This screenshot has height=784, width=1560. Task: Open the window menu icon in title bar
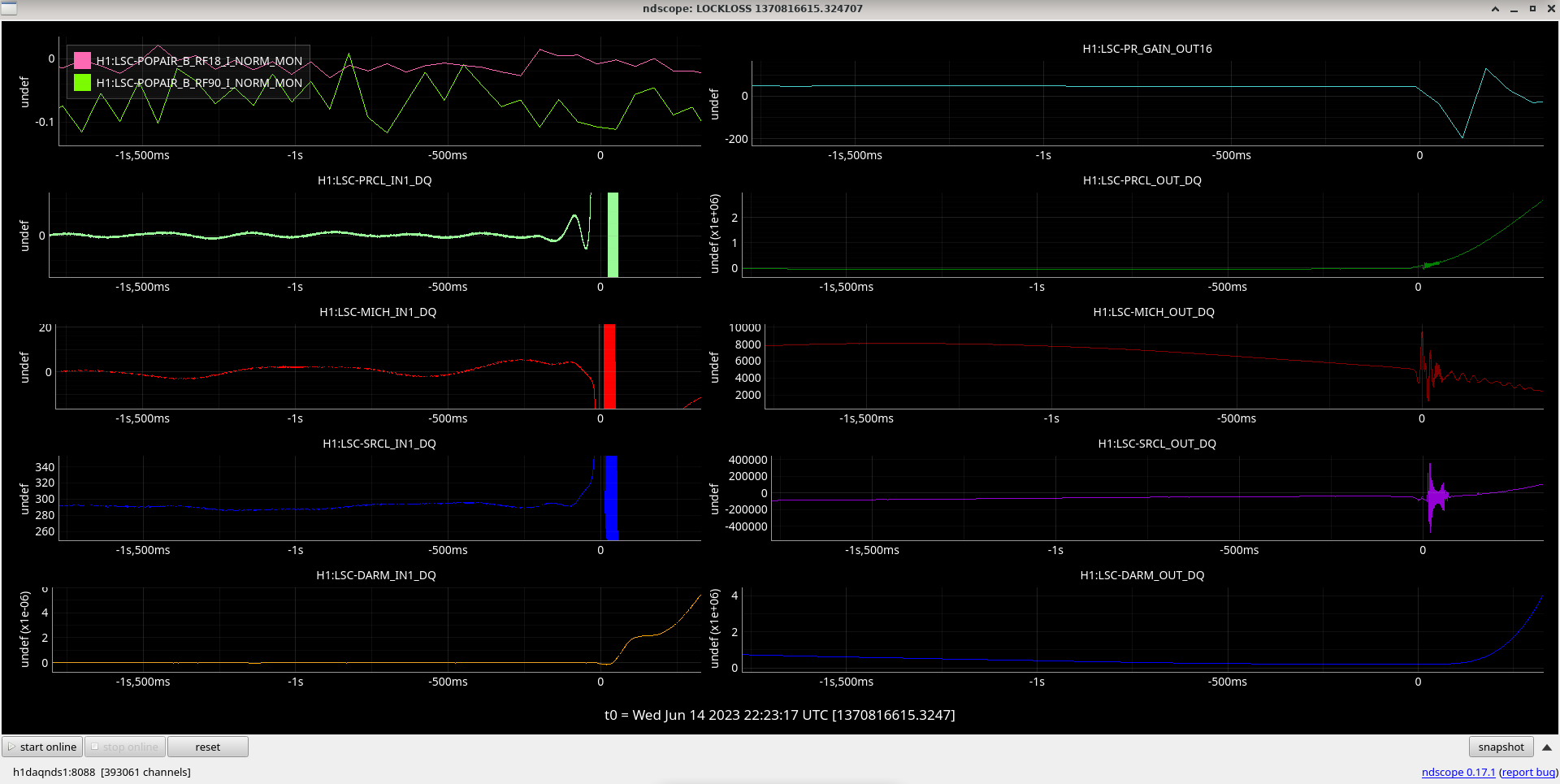(9, 8)
